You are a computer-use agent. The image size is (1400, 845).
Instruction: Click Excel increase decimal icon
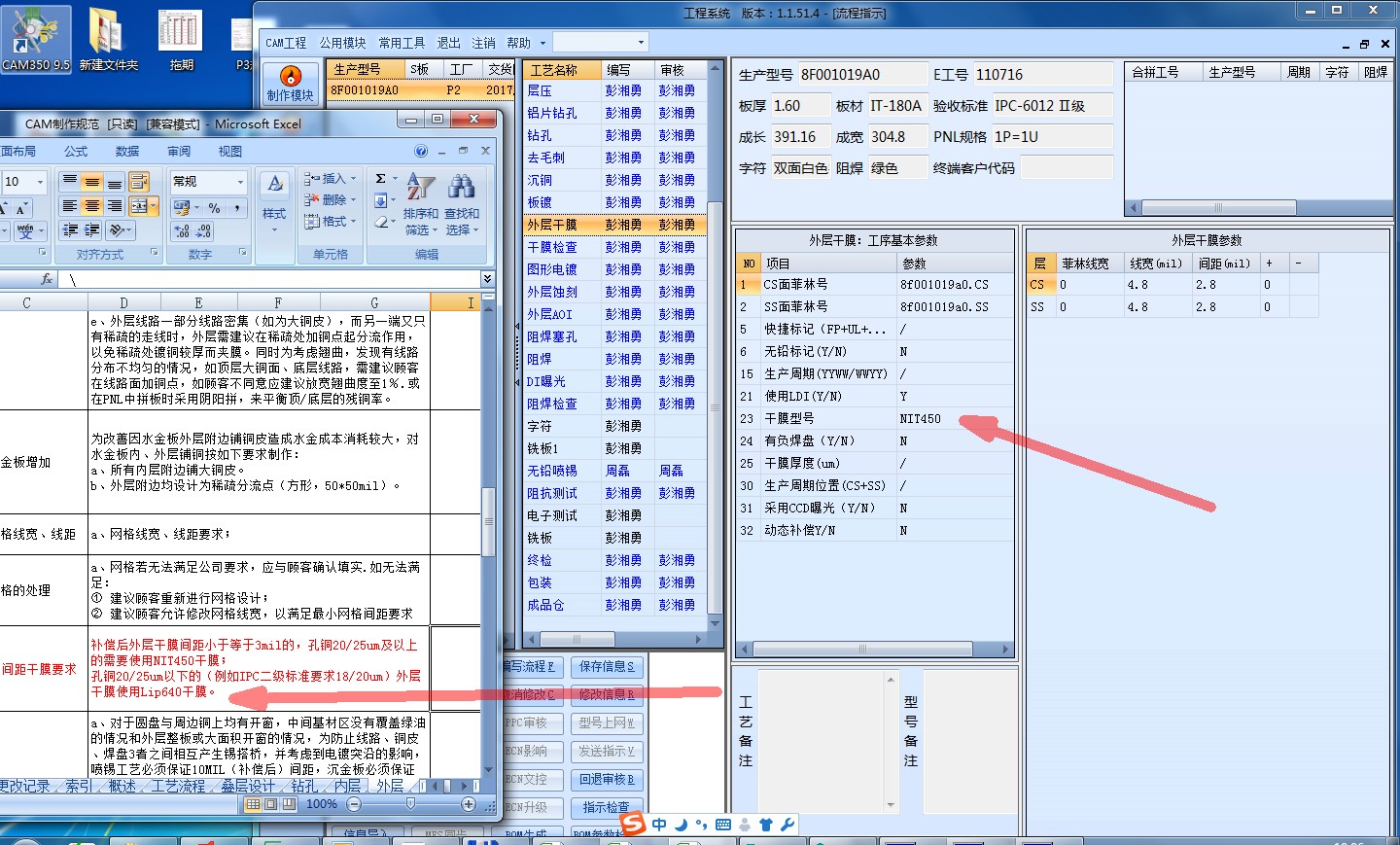coord(182,230)
